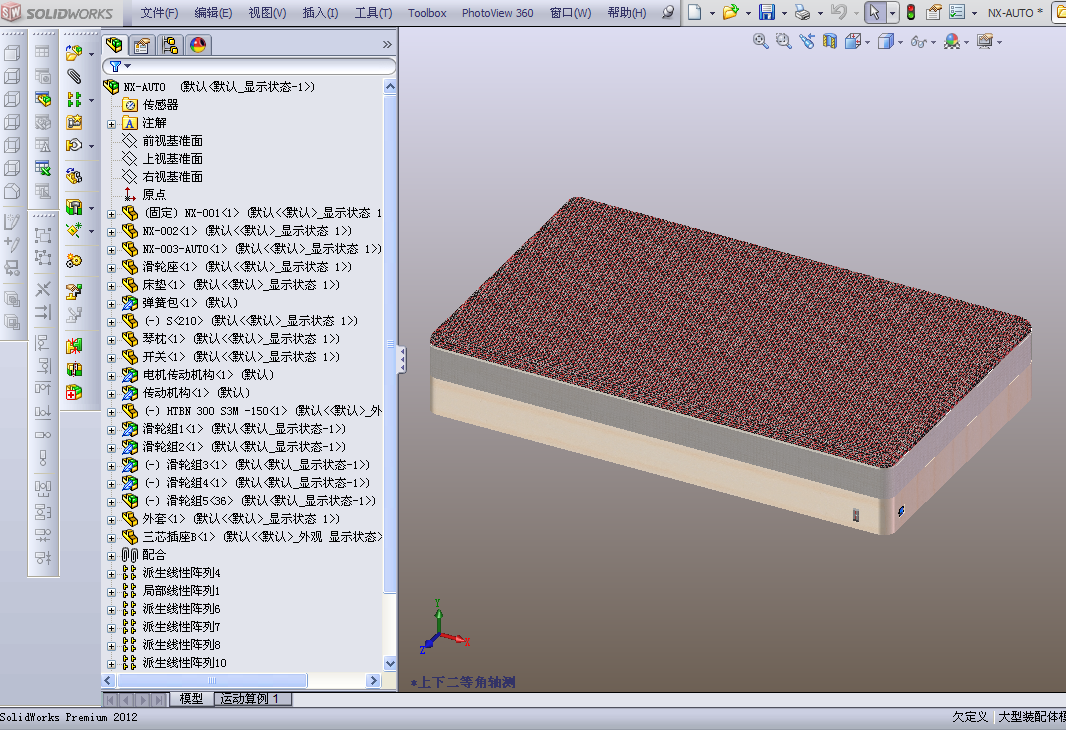Screen dimensions: 1066x730
Task: Click the Hide/Show Items glasses icon
Action: (918, 41)
